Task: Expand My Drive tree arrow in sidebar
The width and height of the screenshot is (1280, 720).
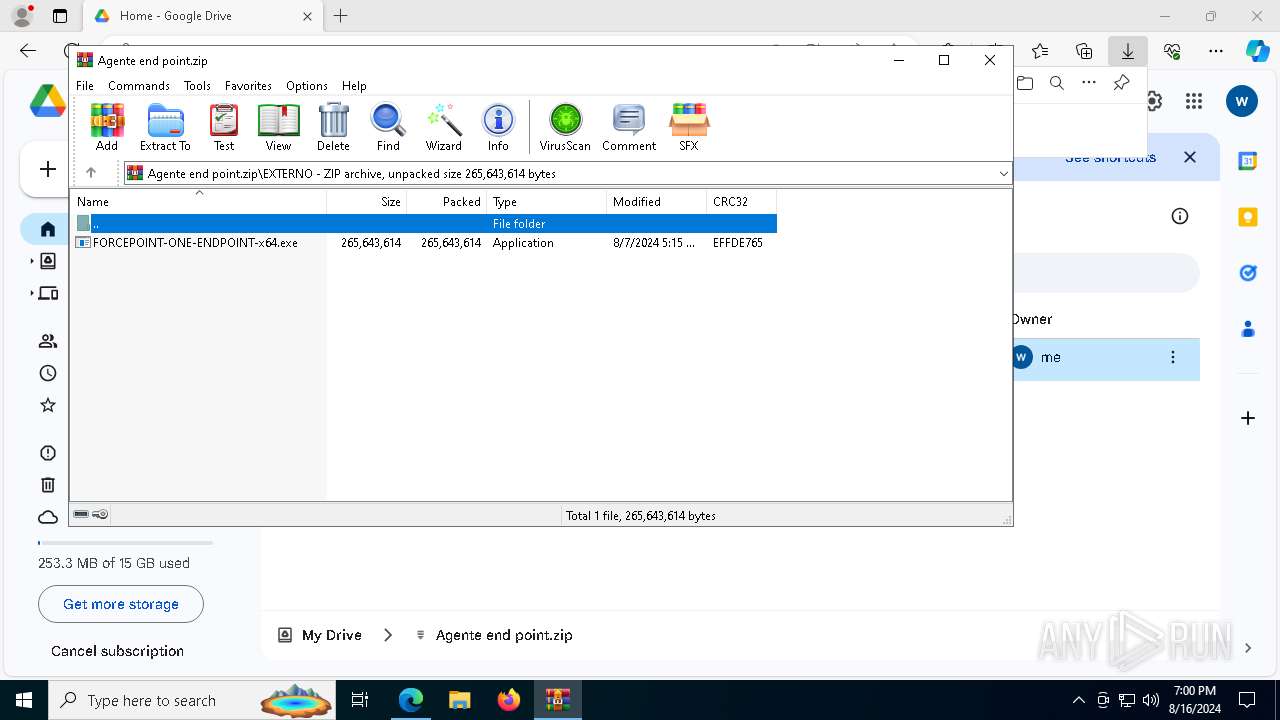Action: (31, 262)
